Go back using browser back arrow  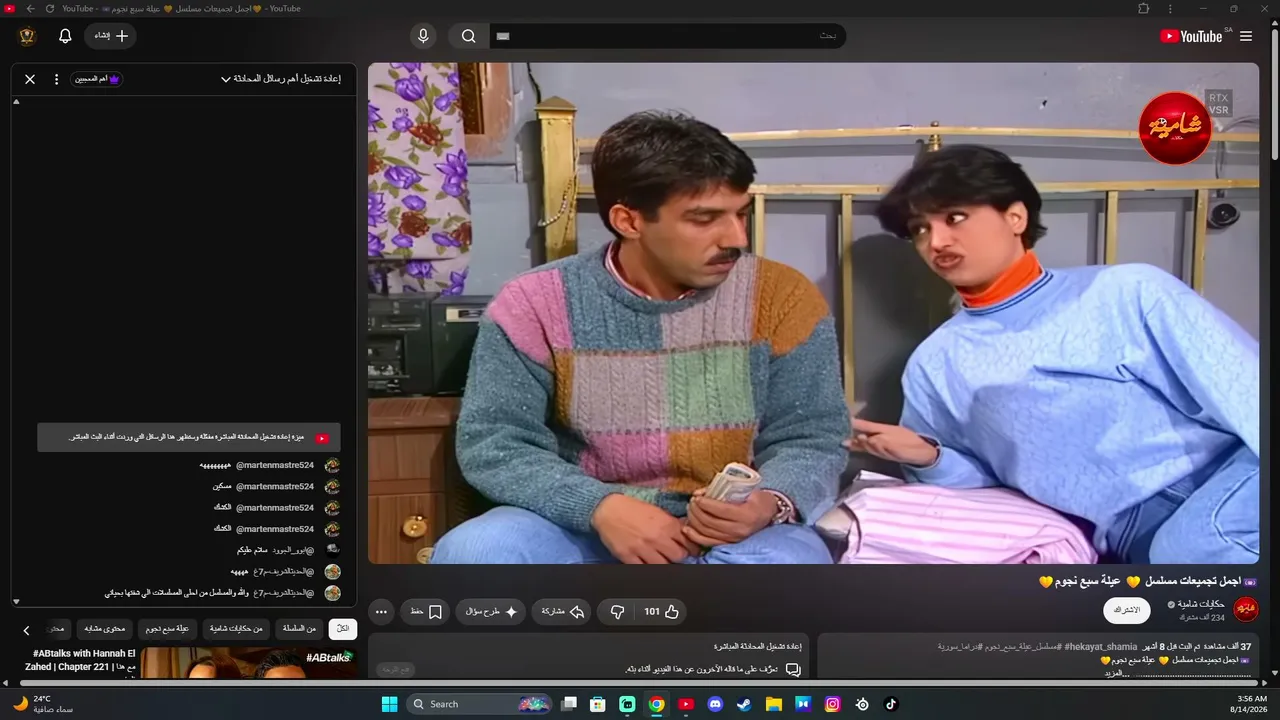point(30,8)
